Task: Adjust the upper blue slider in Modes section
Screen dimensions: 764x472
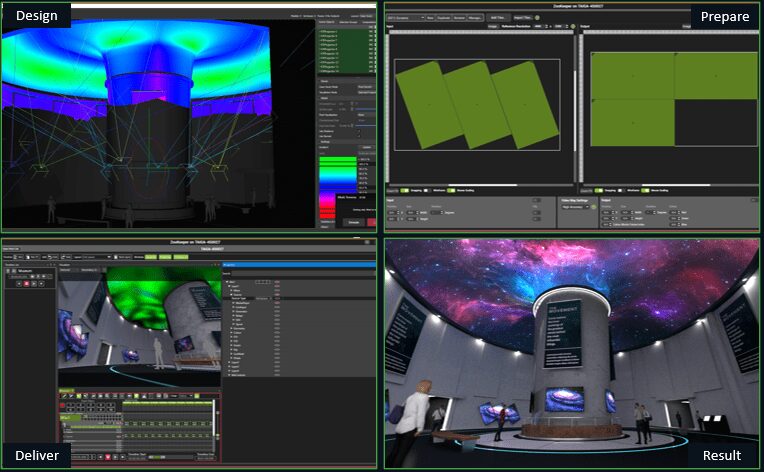Action: [x=364, y=109]
